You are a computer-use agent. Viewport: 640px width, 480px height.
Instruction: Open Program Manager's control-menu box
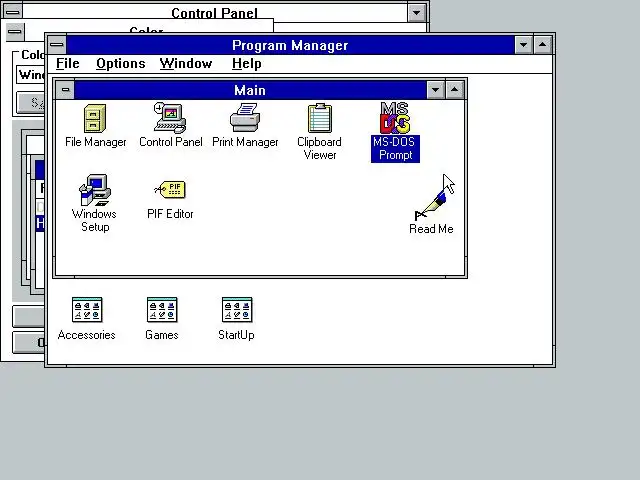(x=57, y=45)
